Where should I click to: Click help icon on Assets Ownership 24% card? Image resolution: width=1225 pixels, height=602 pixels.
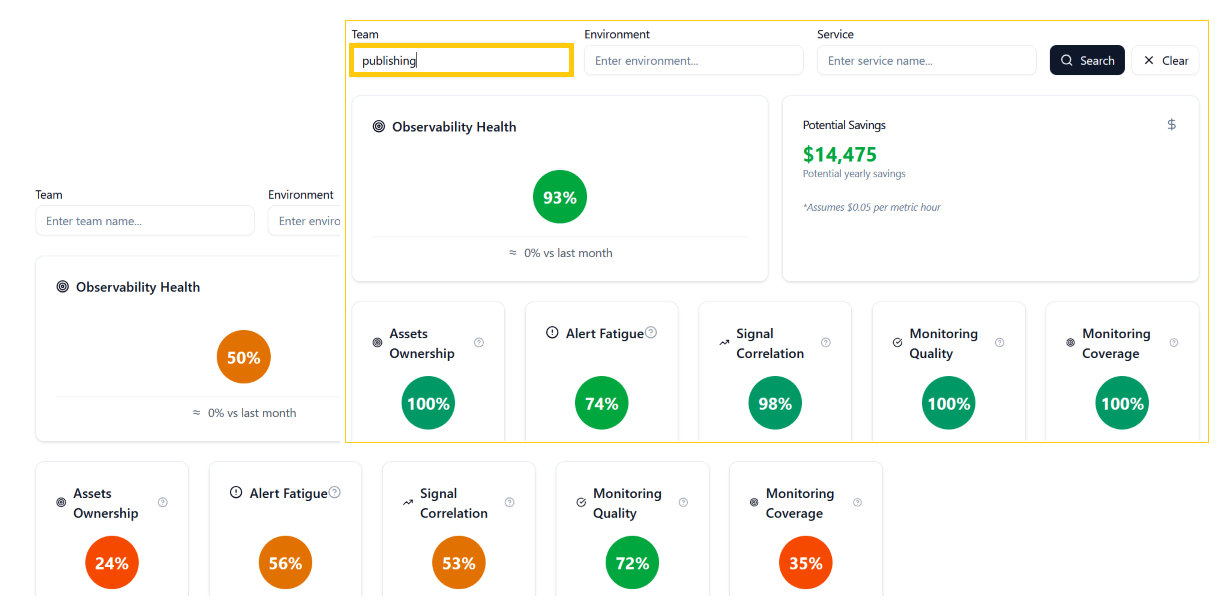click(x=163, y=503)
